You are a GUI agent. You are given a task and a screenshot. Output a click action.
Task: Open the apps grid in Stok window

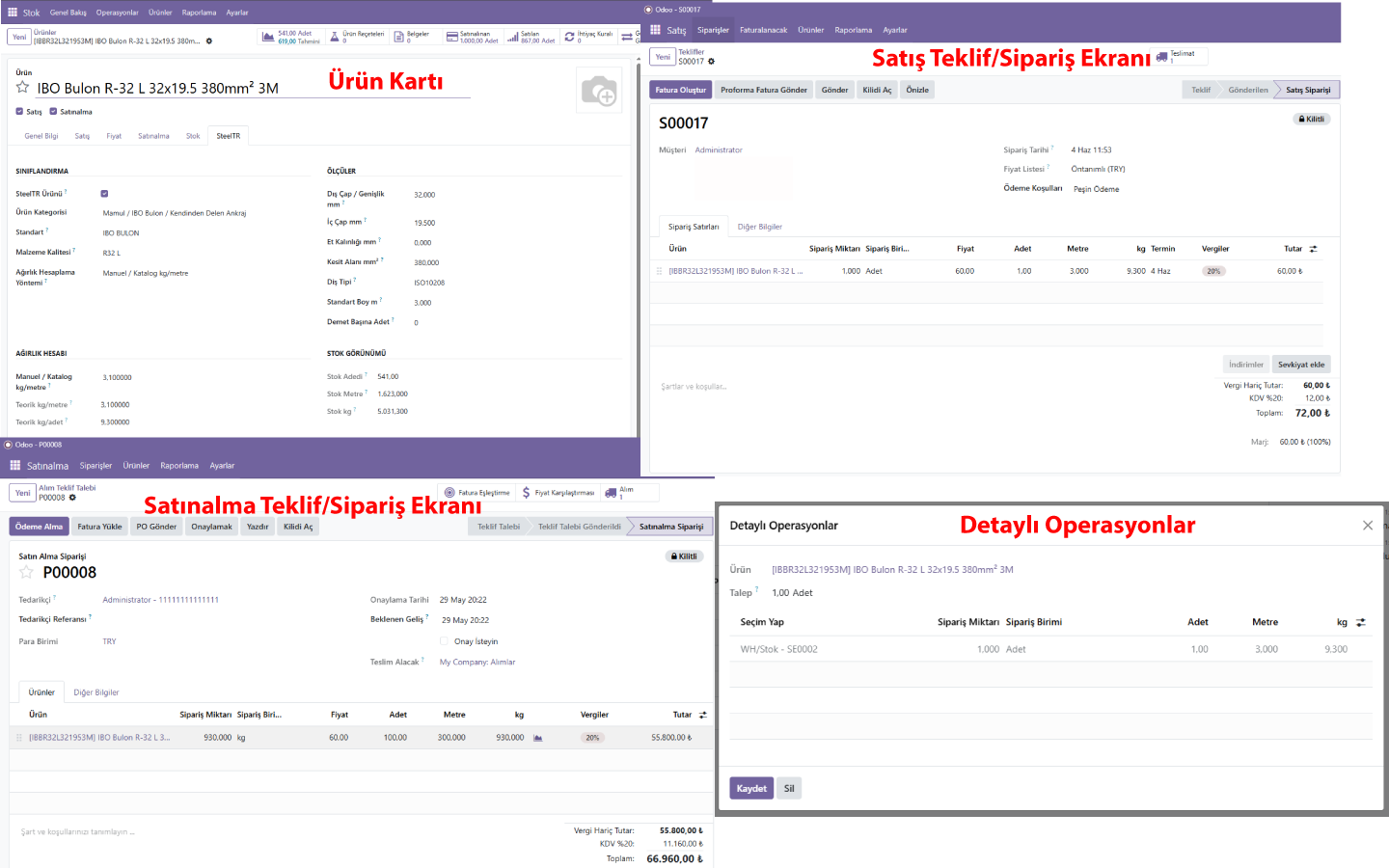[x=13, y=13]
